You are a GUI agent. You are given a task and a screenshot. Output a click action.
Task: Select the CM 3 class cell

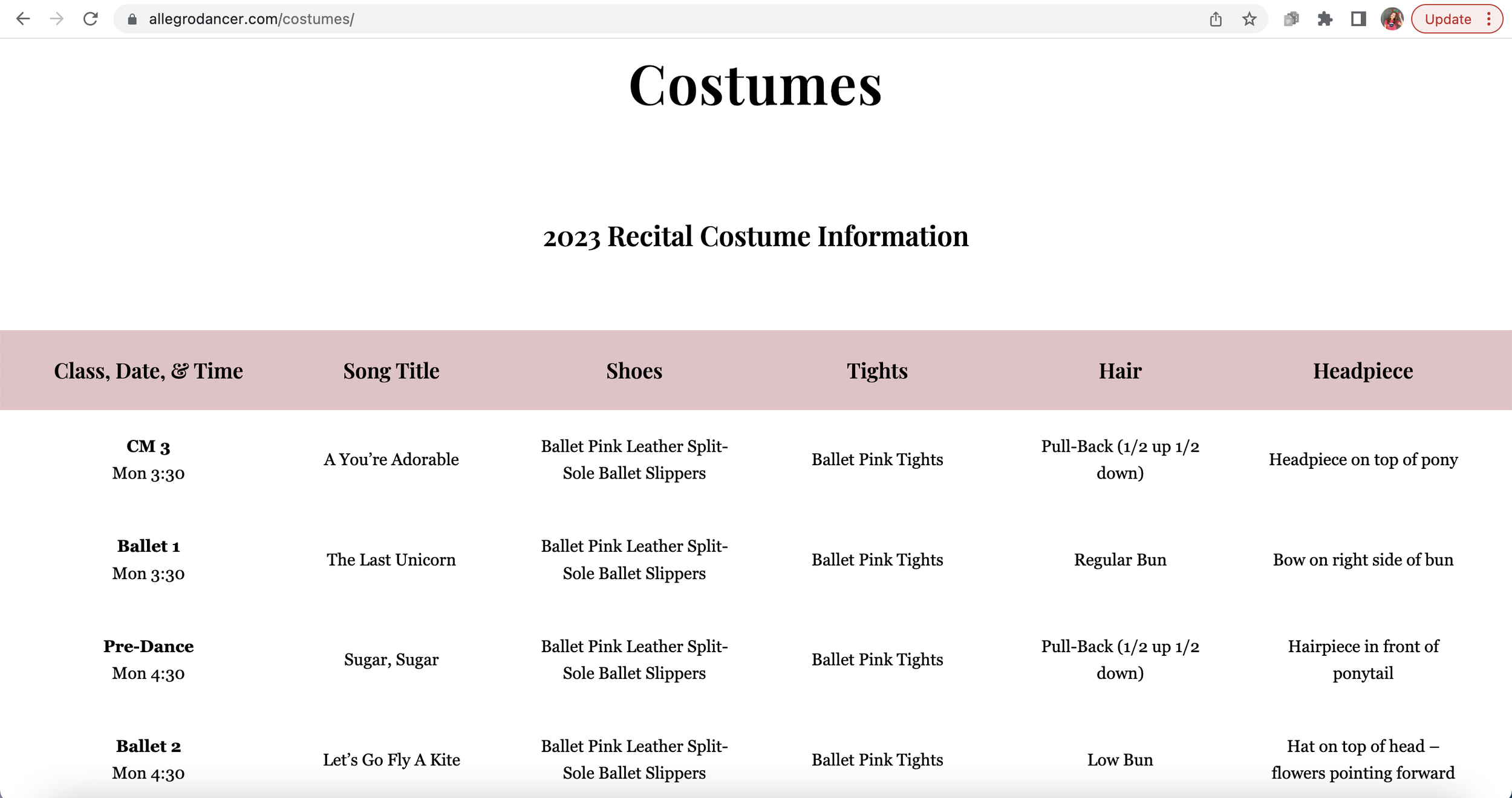[x=148, y=446]
